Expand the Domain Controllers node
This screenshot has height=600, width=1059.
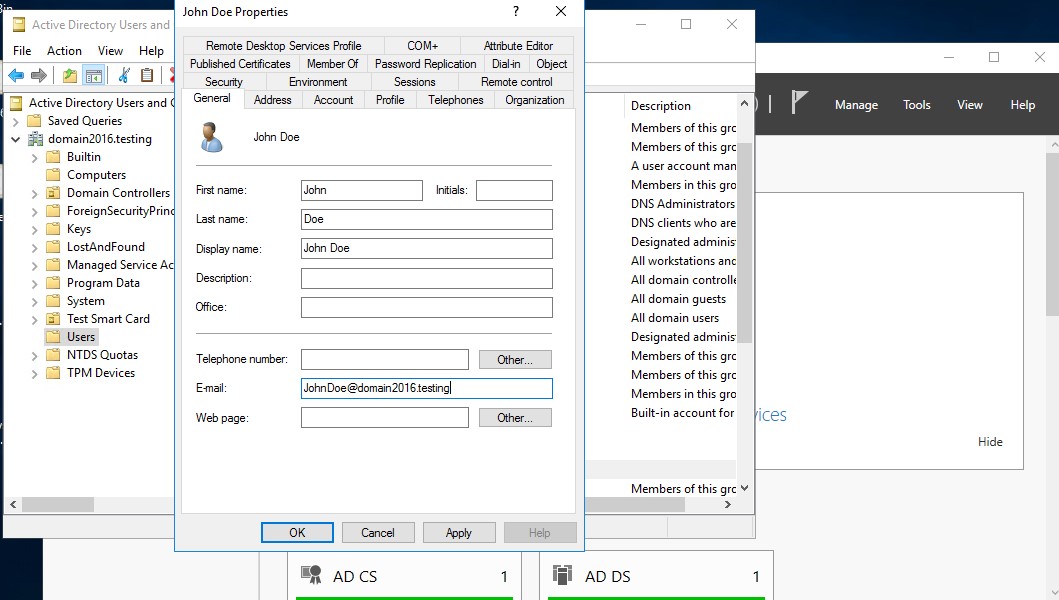[x=34, y=194]
